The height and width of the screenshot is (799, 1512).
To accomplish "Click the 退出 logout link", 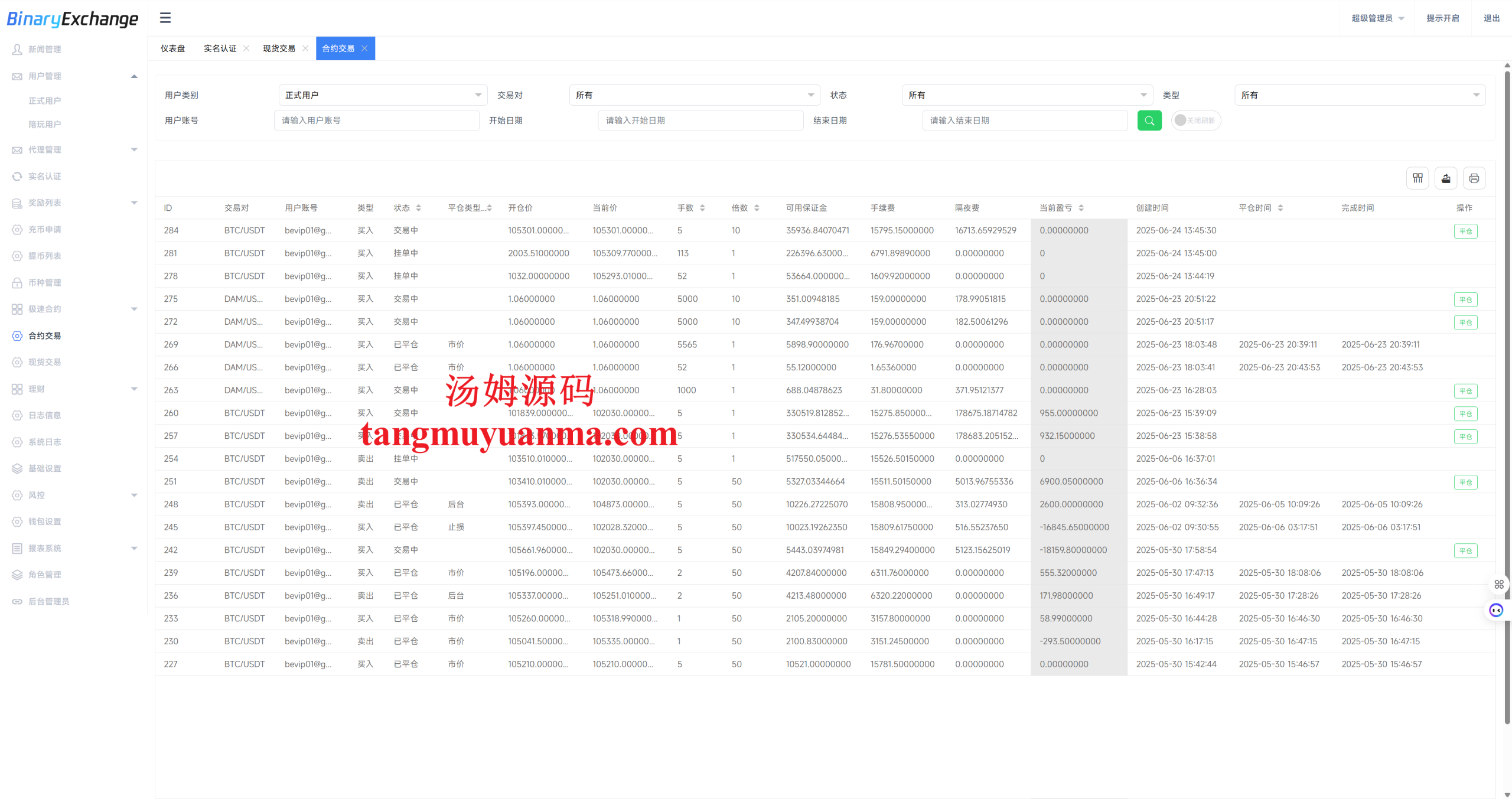I will click(1491, 18).
